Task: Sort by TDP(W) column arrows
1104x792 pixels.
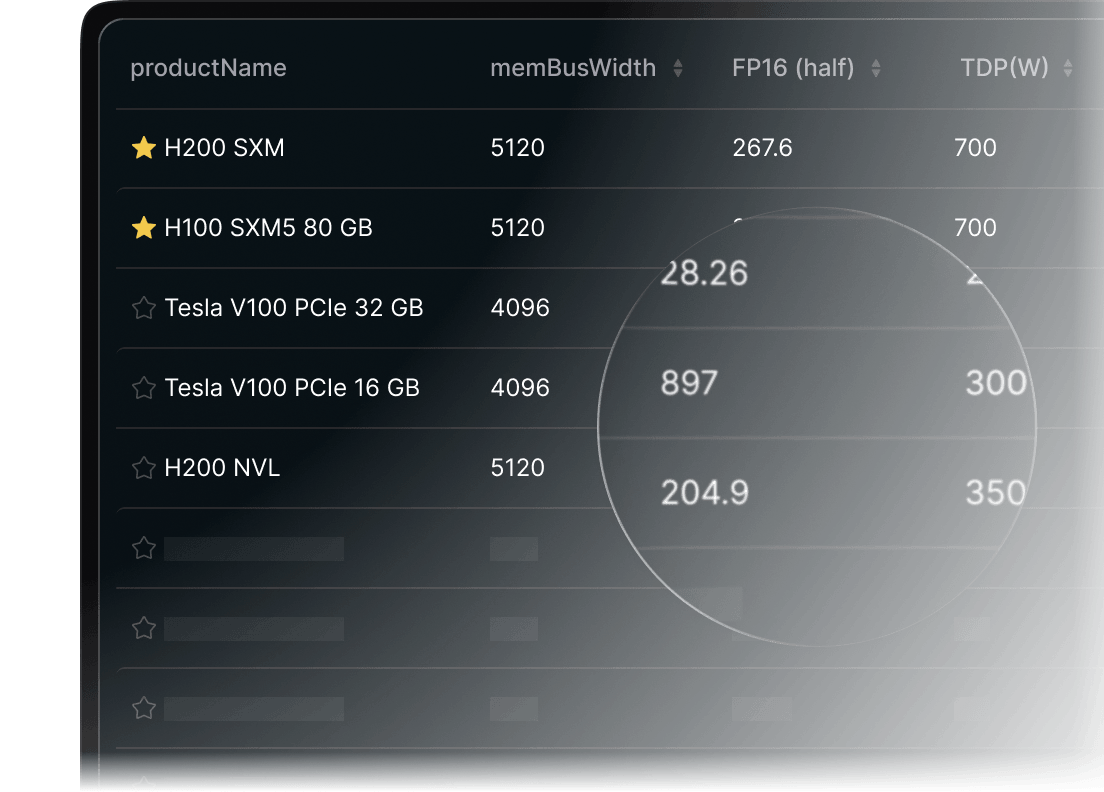Action: point(1068,68)
